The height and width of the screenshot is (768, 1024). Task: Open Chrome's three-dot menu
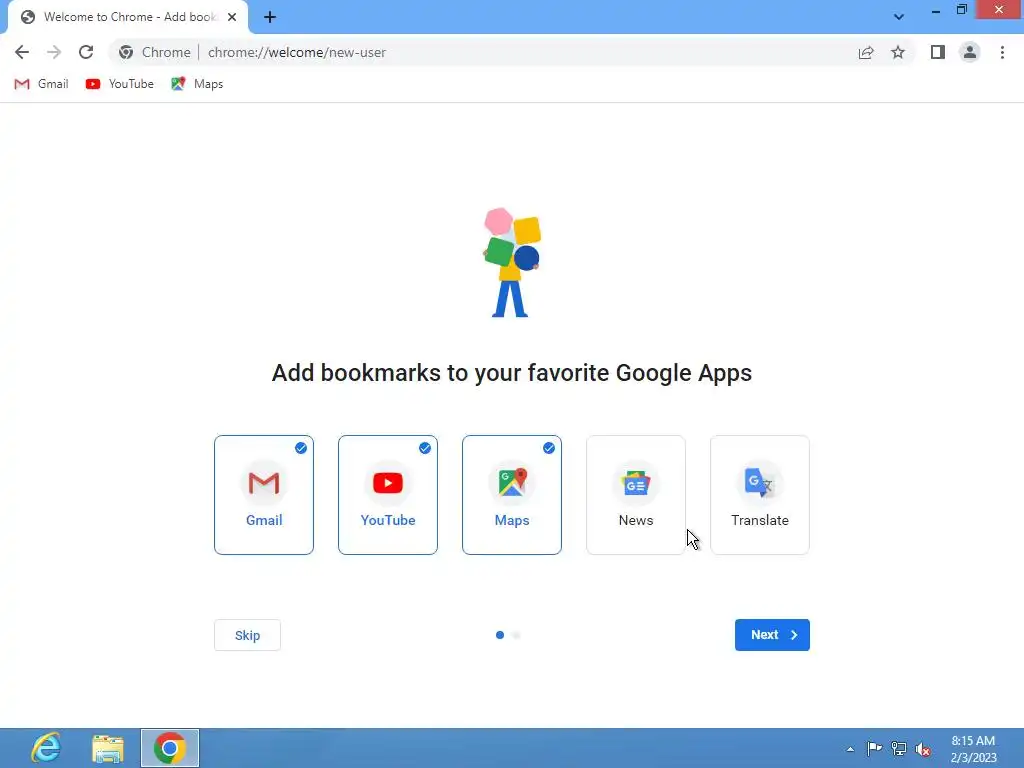pyautogui.click(x=1002, y=52)
